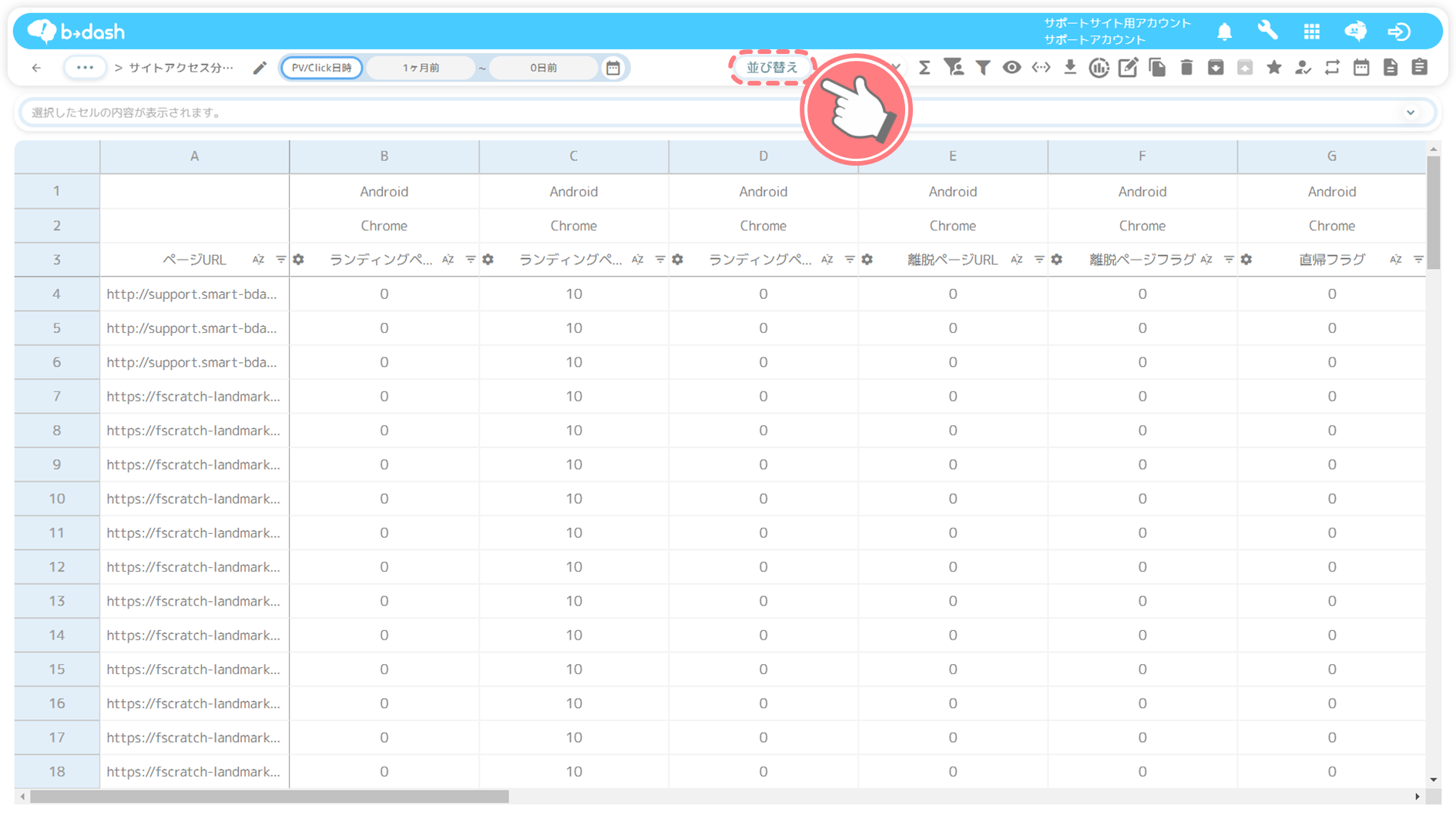1456x819 pixels.
Task: Sort 離脱ページURL column with AZ icon
Action: point(1016,260)
